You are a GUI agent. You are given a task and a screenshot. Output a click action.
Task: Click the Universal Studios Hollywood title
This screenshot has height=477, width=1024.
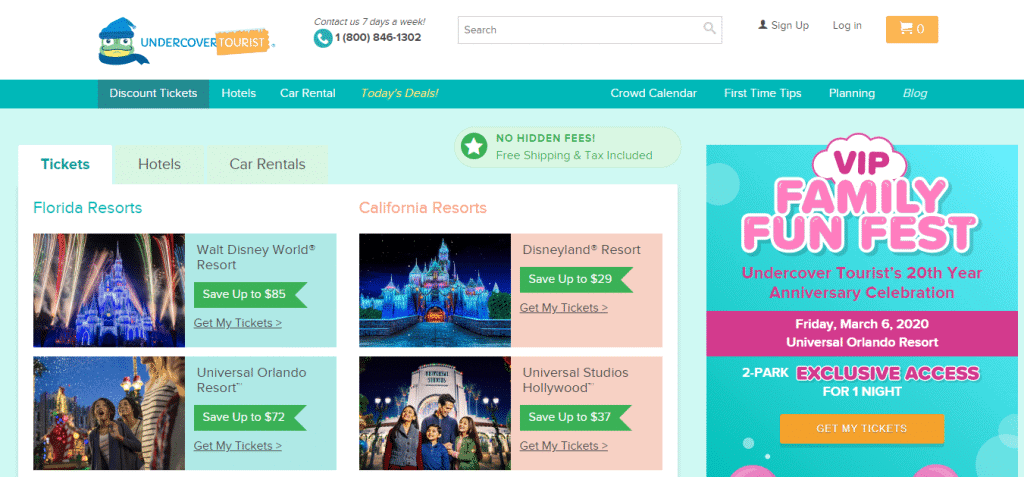575,380
